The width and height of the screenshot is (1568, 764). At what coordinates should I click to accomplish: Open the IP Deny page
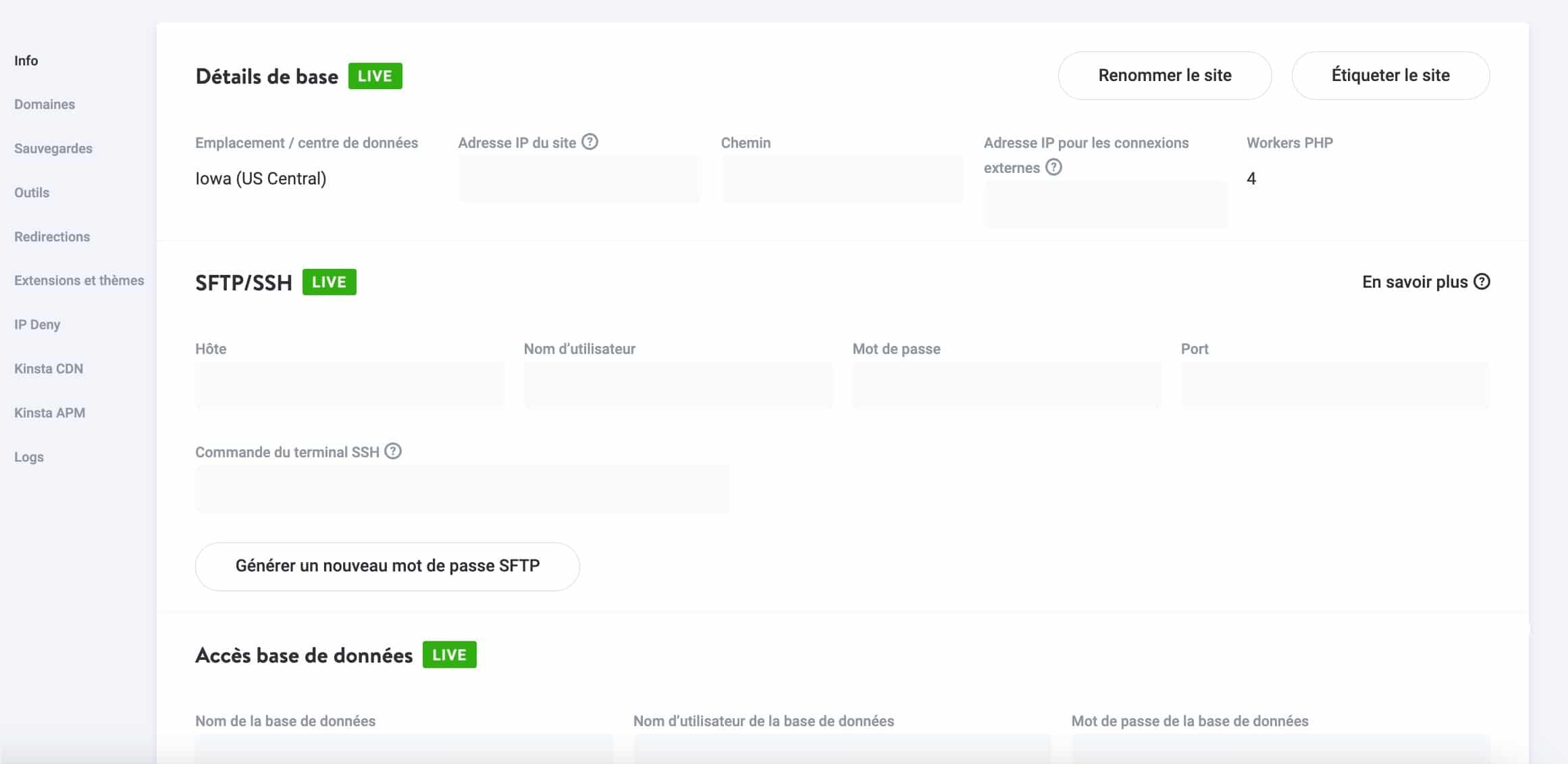click(x=37, y=324)
